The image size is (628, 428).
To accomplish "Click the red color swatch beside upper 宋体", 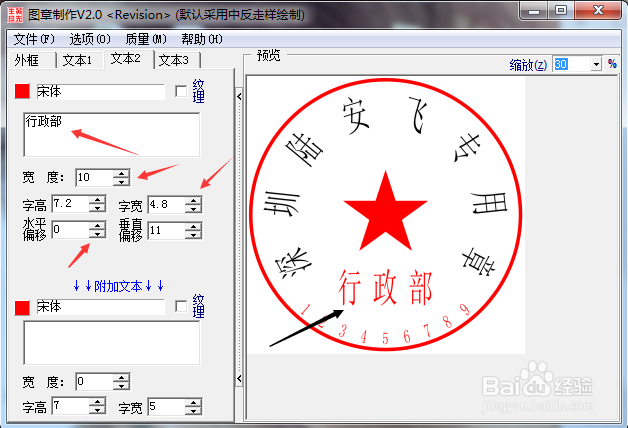I will pos(22,91).
